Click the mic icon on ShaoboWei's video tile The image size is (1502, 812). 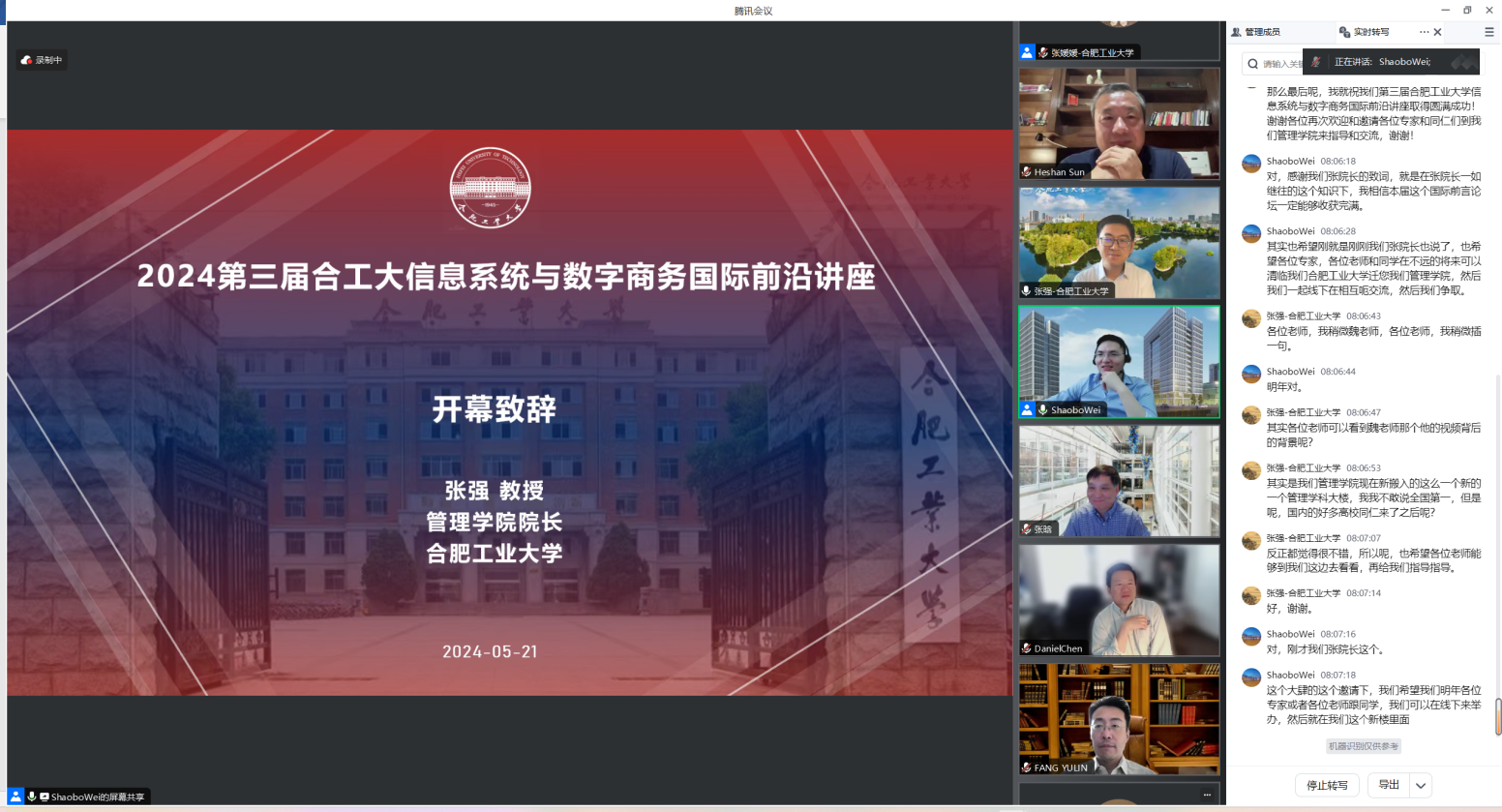tap(1043, 410)
